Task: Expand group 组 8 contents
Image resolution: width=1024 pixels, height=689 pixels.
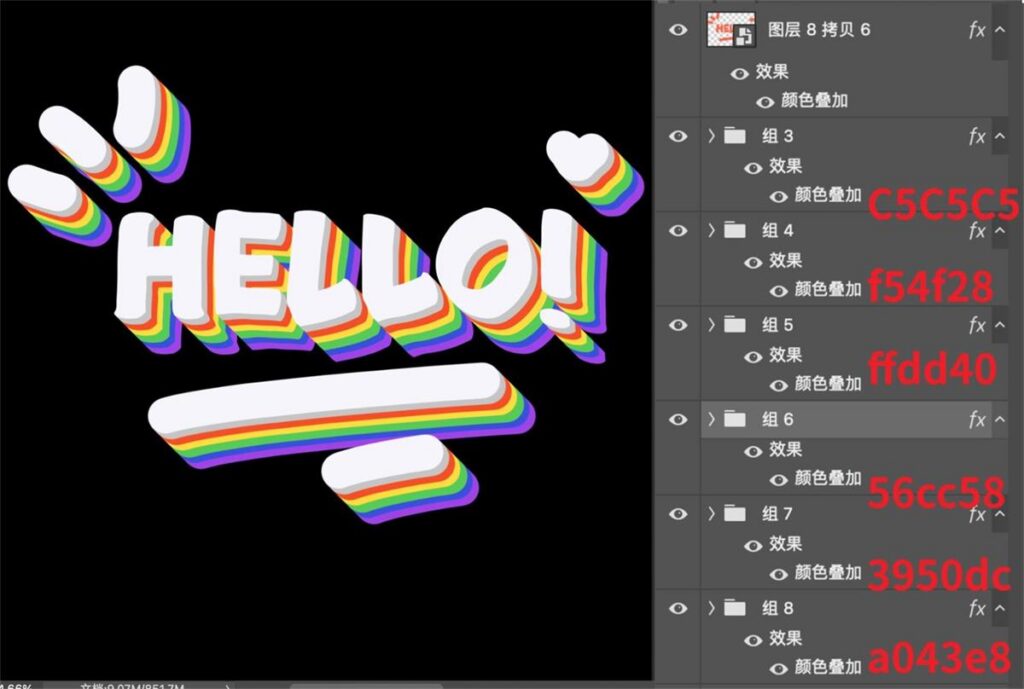Action: coord(712,608)
